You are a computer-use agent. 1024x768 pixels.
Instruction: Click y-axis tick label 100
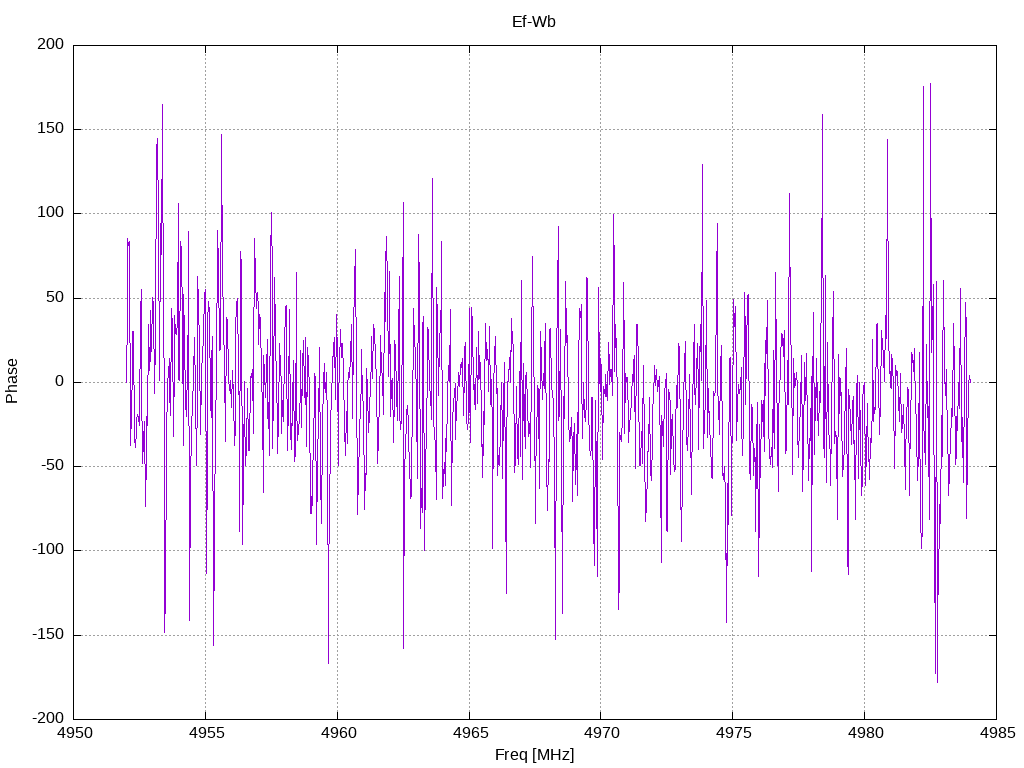point(51,213)
